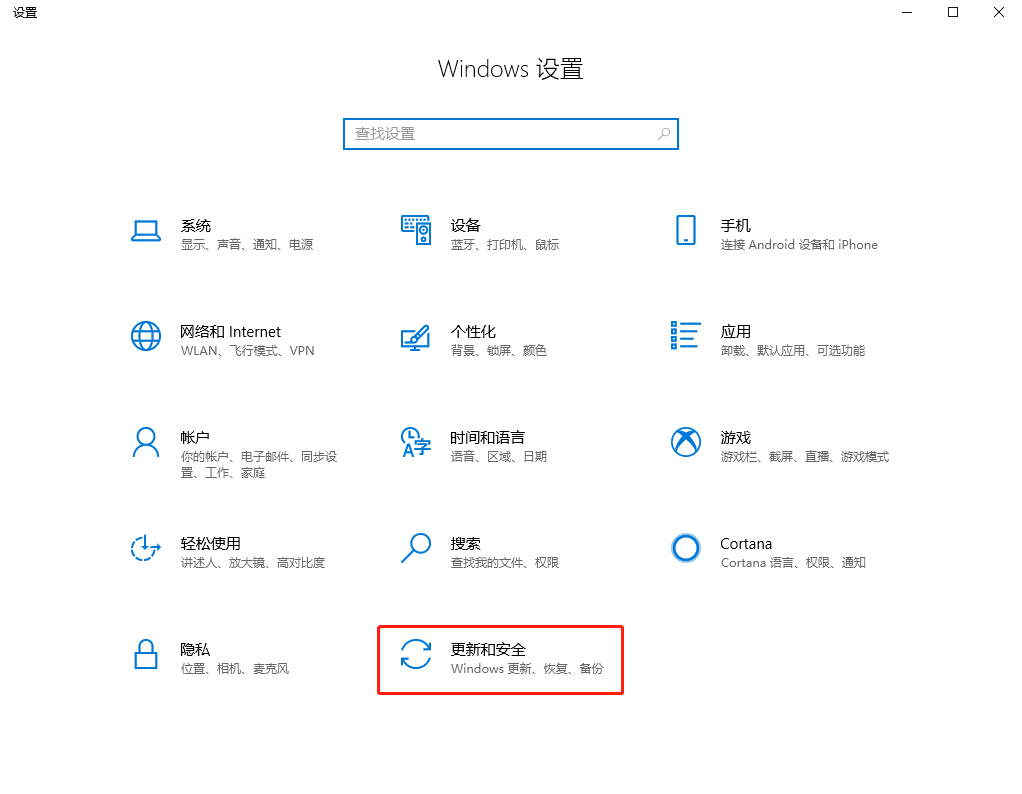Maximize the 设置 window
Image resolution: width=1022 pixels, height=794 pixels.
(953, 12)
